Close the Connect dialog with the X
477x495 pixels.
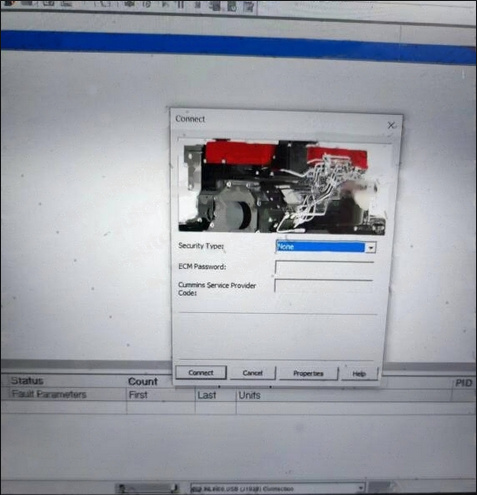pyautogui.click(x=391, y=125)
